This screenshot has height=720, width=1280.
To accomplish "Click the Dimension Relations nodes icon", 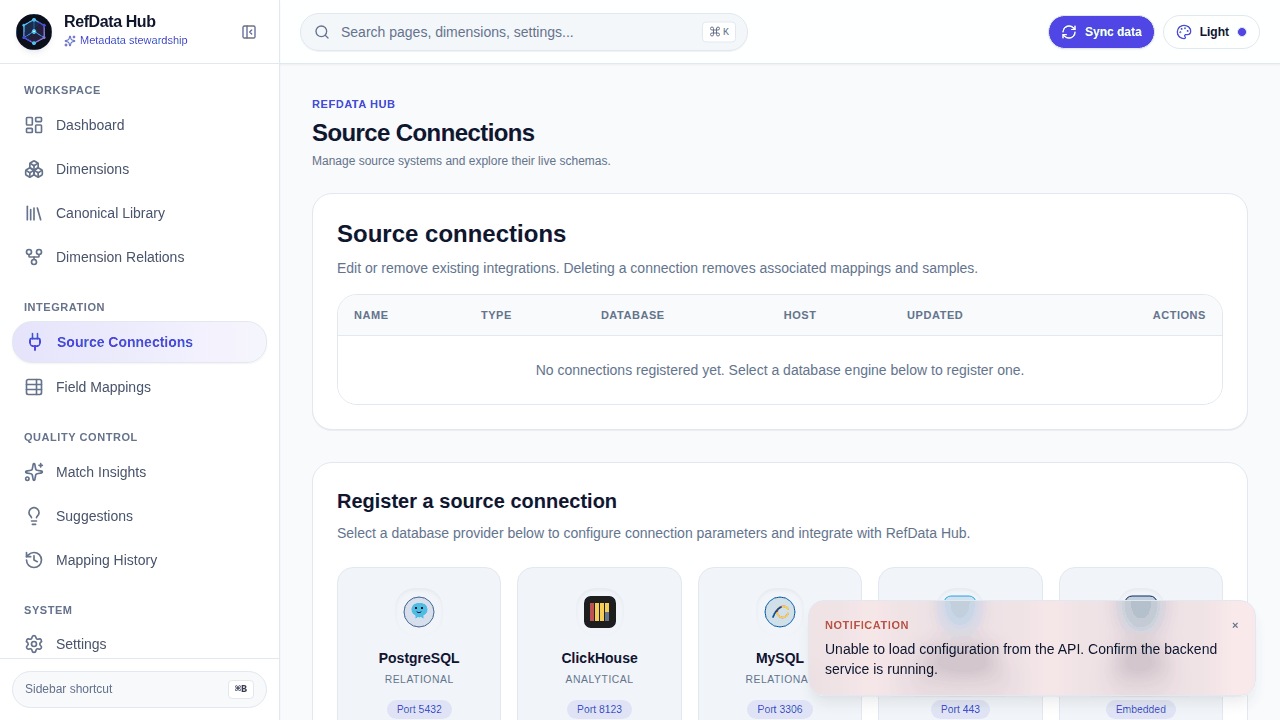I will (x=34, y=257).
